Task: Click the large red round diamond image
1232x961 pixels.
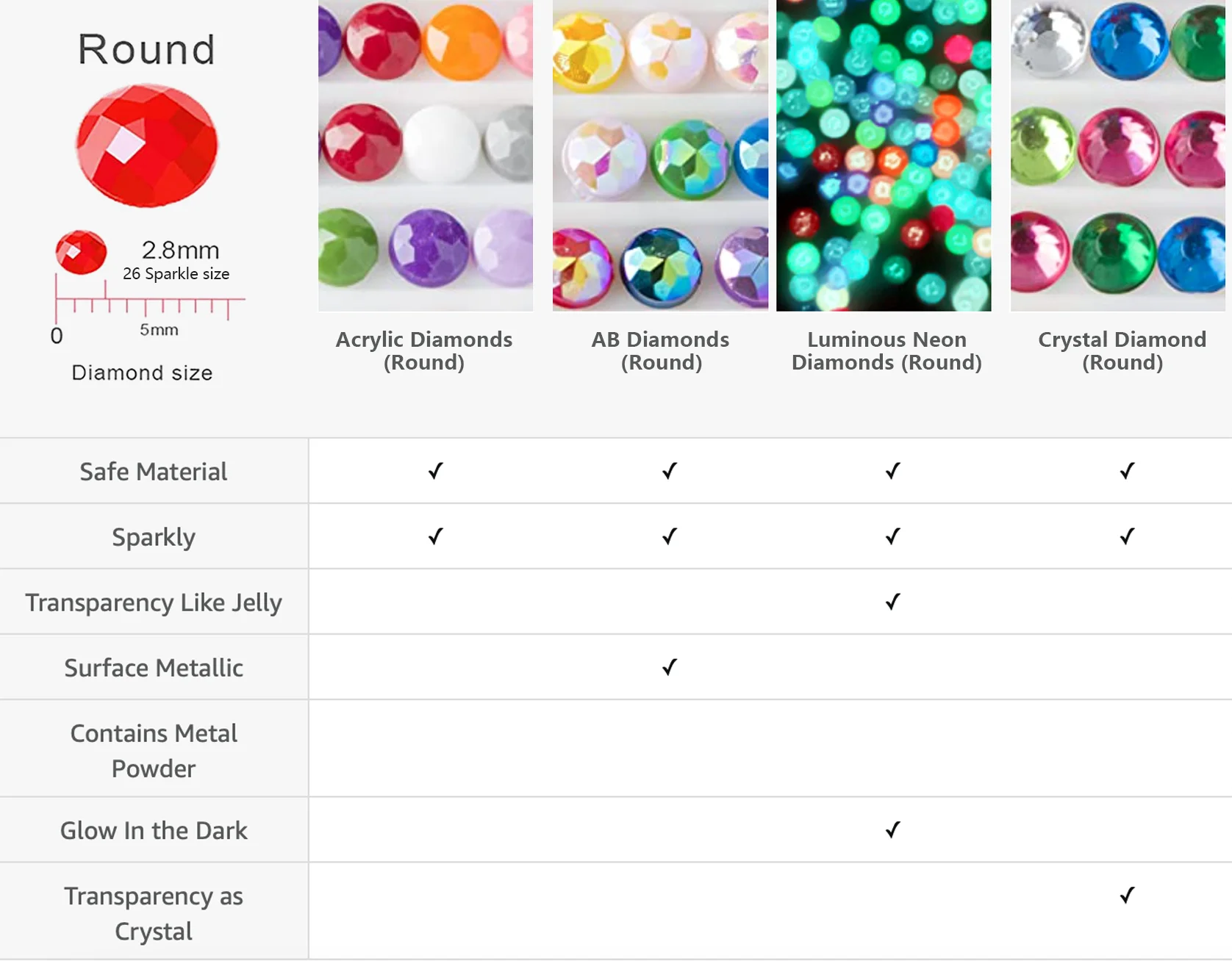Action: click(147, 145)
